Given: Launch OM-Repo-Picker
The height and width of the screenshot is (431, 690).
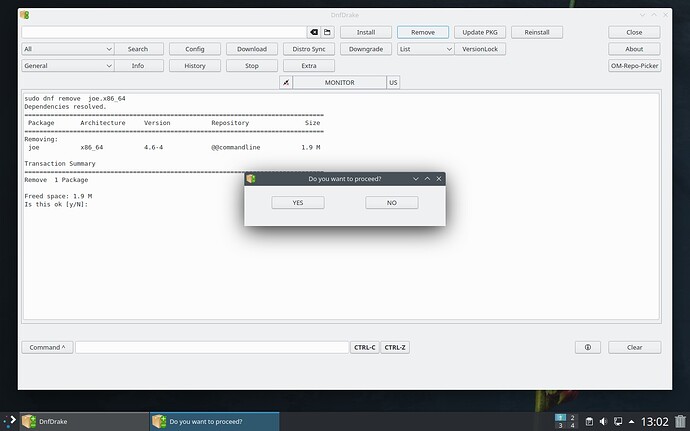Looking at the screenshot, I should coord(634,66).
